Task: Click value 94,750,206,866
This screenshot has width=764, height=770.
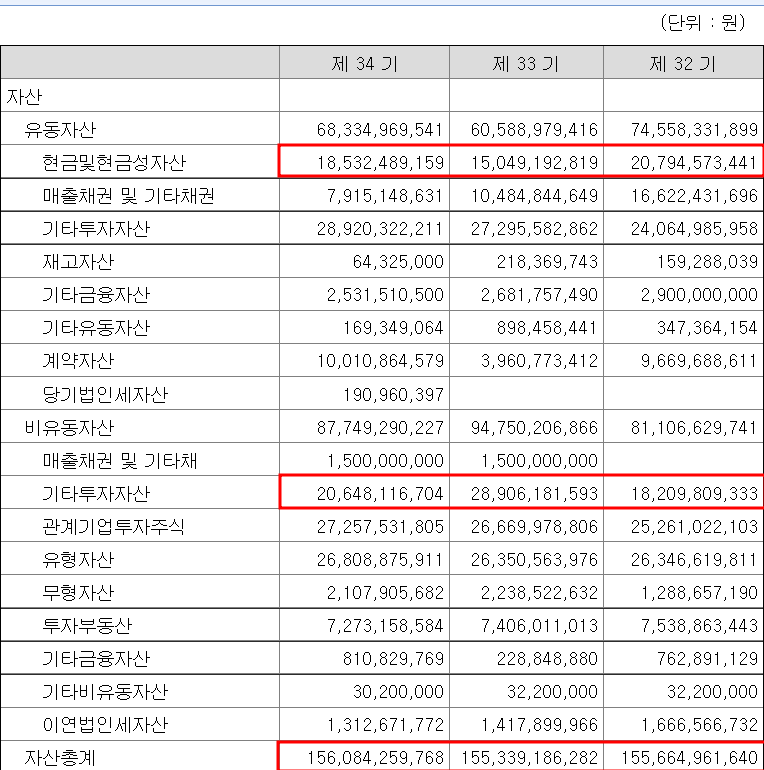Action: pyautogui.click(x=534, y=428)
